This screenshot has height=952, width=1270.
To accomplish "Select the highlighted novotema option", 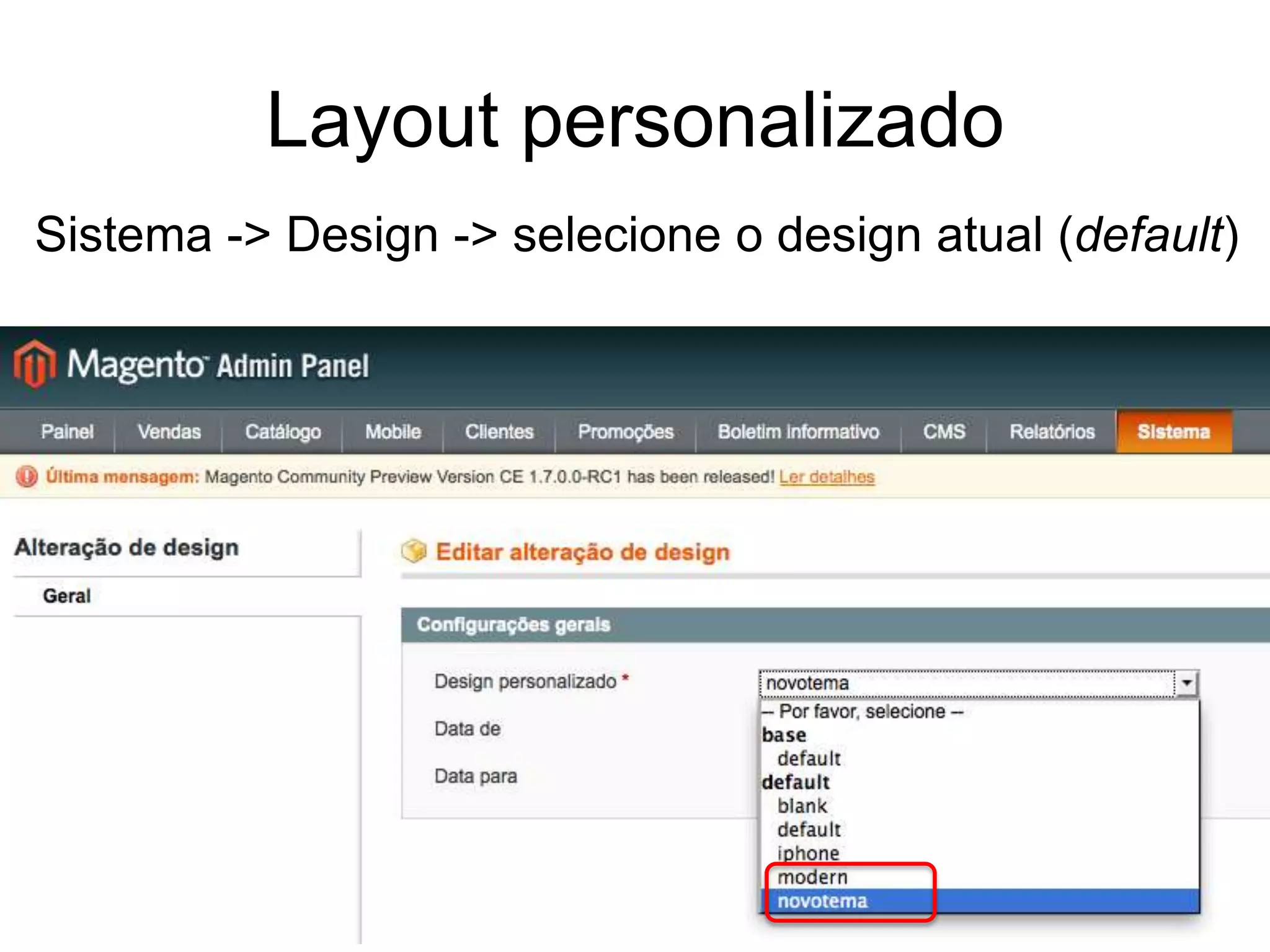I will pos(979,901).
